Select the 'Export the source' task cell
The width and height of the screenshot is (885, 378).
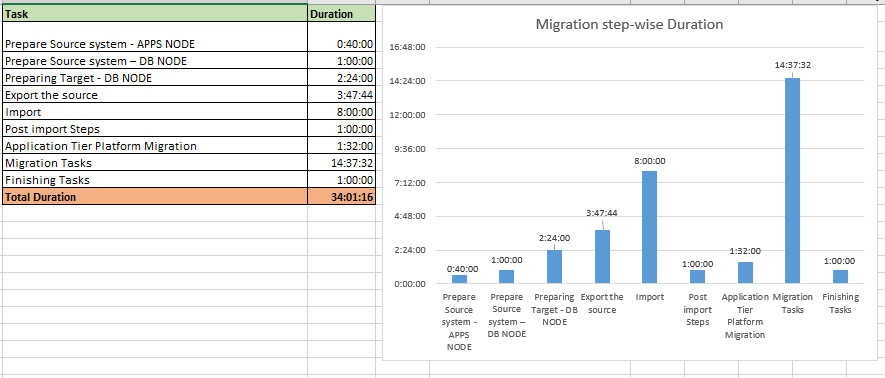(155, 95)
